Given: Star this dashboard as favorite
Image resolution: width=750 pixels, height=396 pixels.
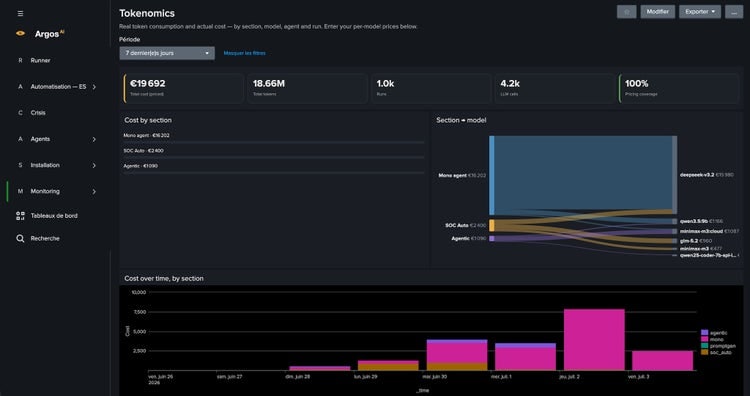Looking at the screenshot, I should 627,12.
